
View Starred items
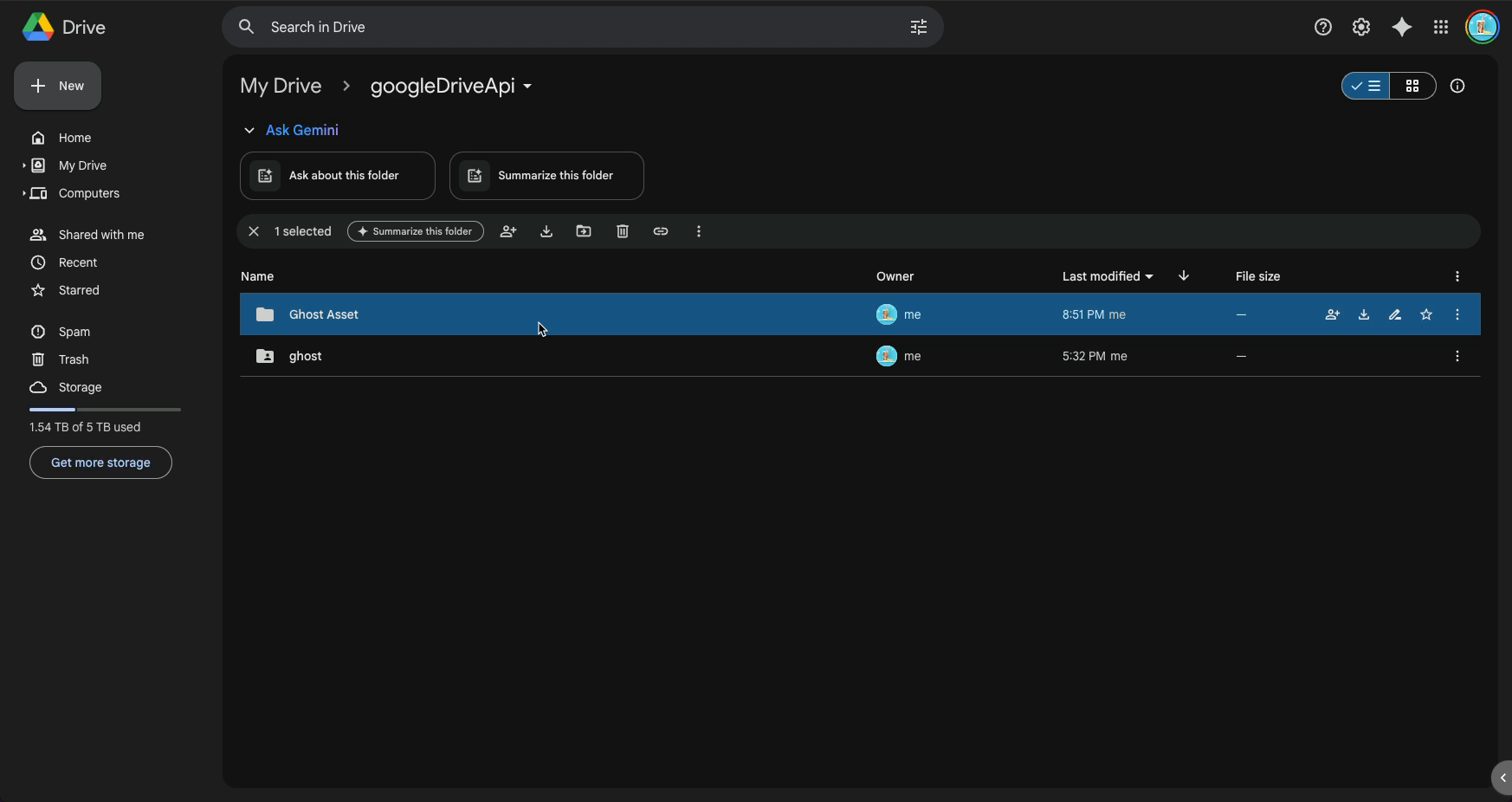click(79, 290)
